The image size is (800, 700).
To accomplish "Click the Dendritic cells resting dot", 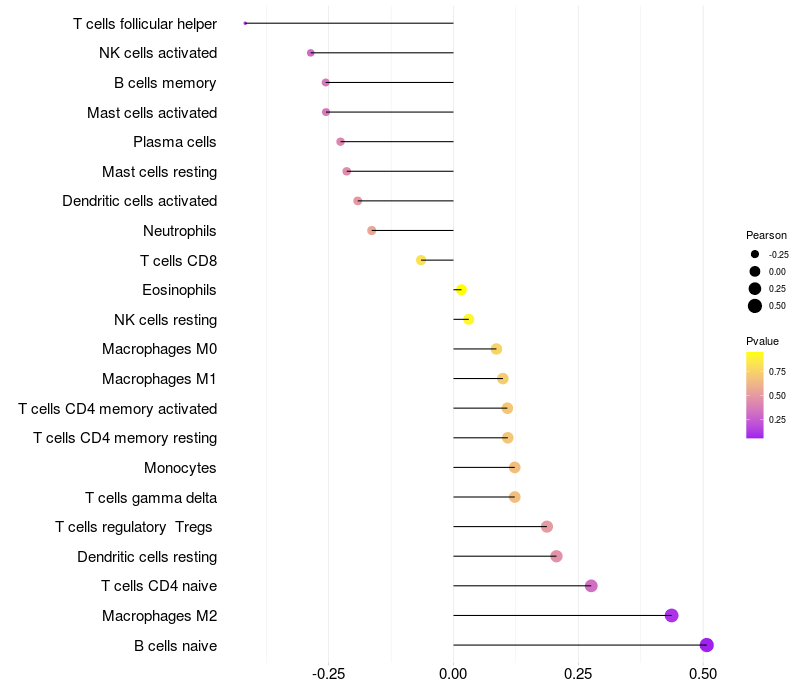I will click(x=556, y=556).
